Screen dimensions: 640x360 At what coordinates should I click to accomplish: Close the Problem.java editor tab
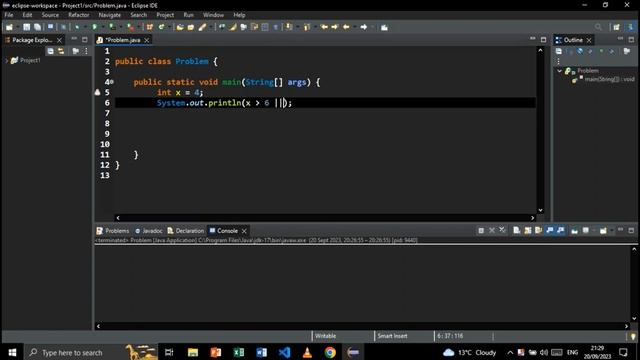(x=147, y=40)
